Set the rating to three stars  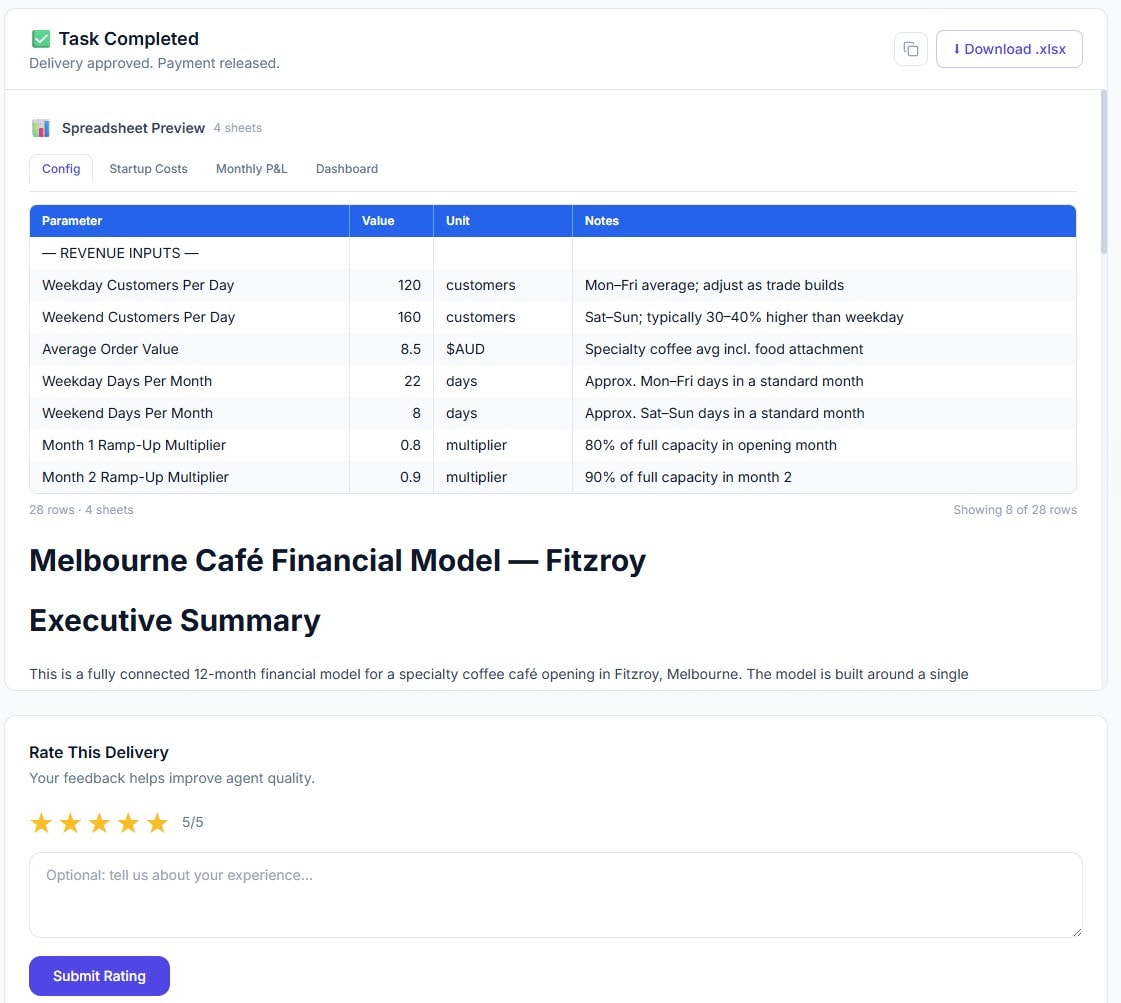99,822
